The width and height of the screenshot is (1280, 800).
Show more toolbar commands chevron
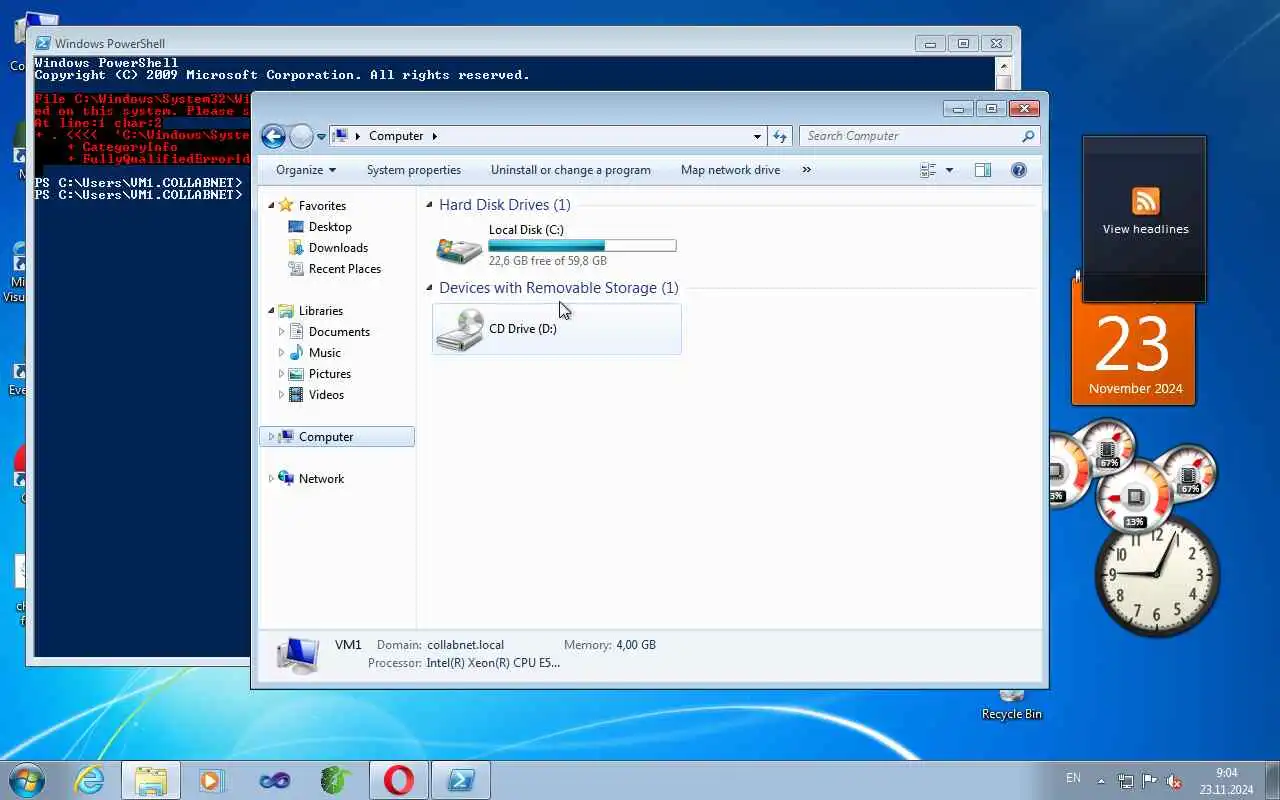806,170
